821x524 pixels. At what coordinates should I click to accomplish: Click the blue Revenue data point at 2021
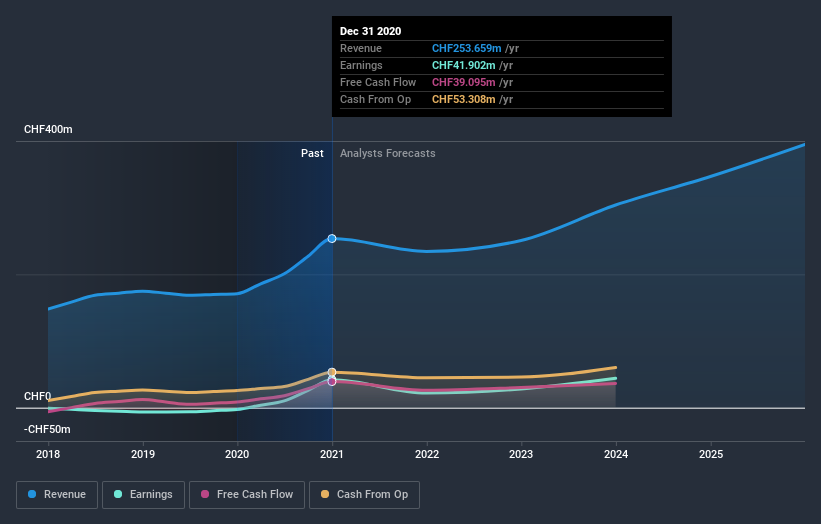click(x=332, y=239)
